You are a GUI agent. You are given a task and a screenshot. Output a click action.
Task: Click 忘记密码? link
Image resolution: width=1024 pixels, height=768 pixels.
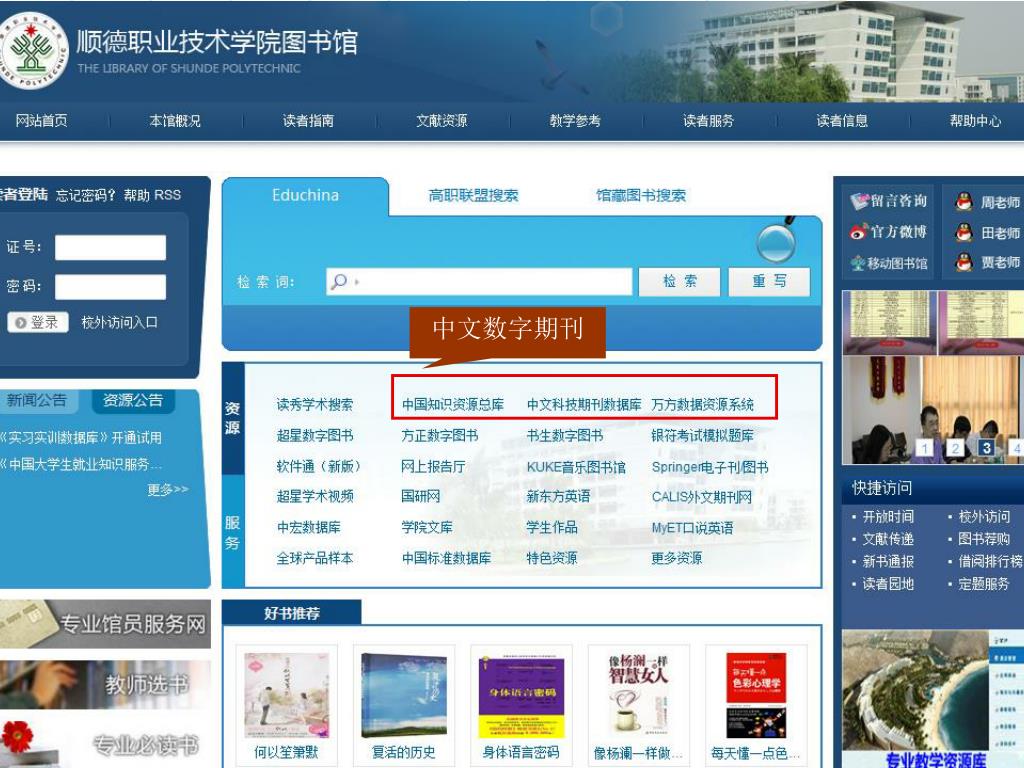click(x=86, y=195)
